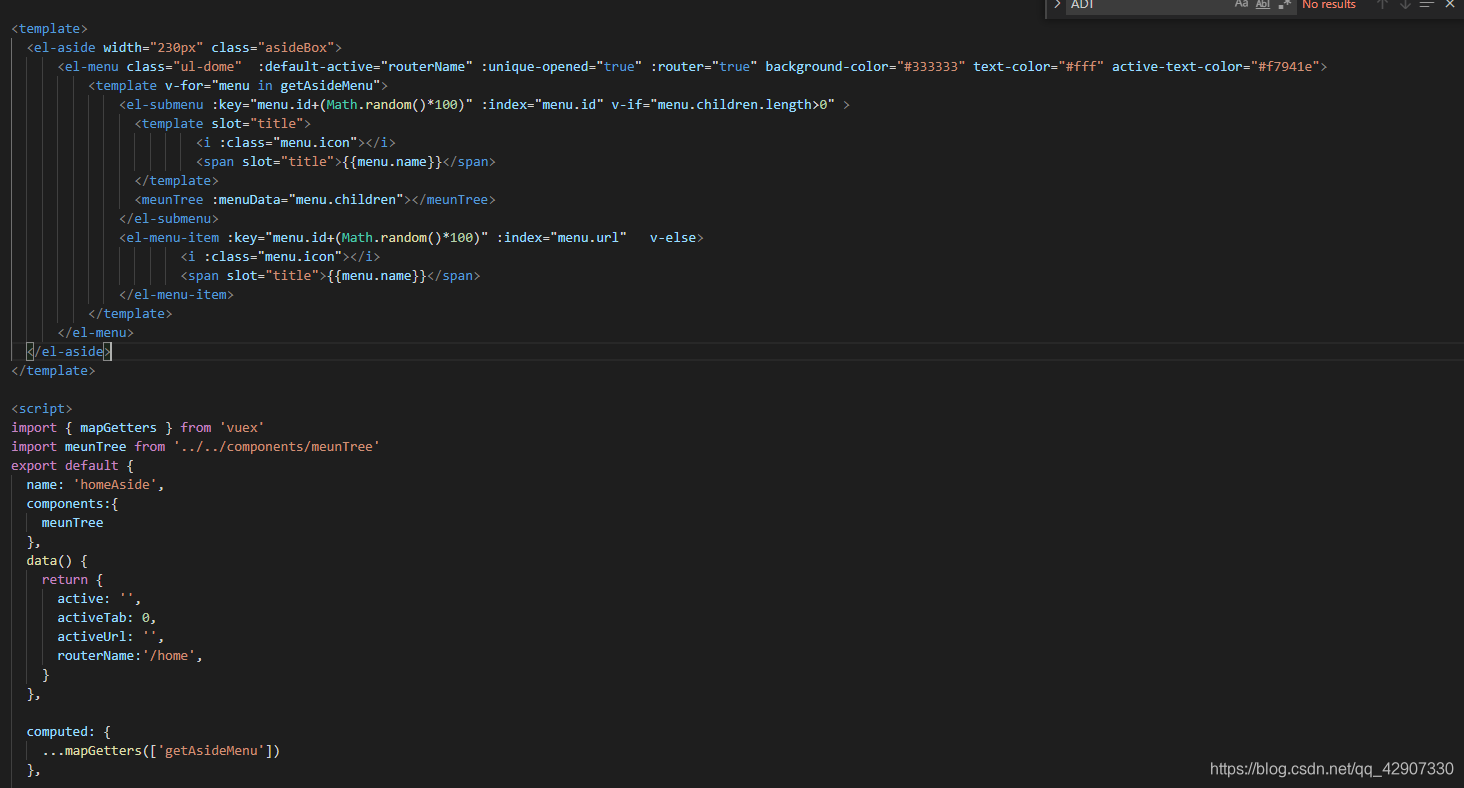Click the <script> tag line
Image resolution: width=1464 pixels, height=788 pixels.
(42, 408)
